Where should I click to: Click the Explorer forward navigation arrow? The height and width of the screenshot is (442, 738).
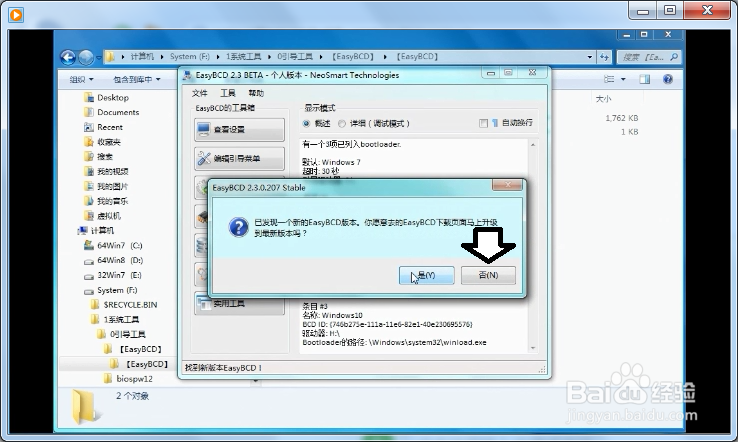click(x=86, y=57)
